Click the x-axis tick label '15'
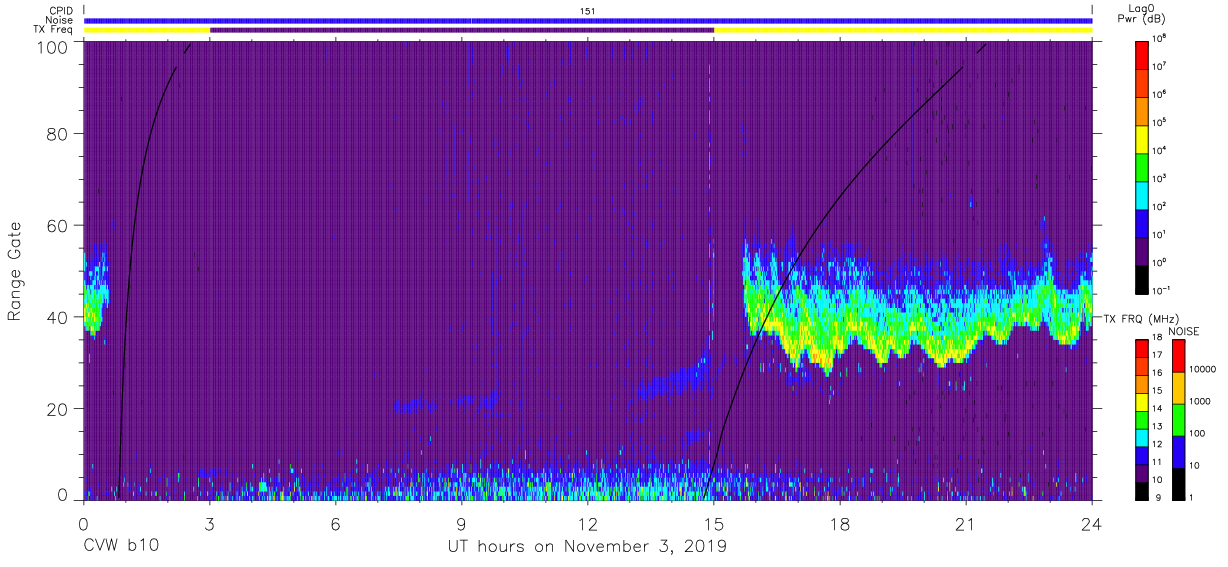Image resolution: width=1228 pixels, height=567 pixels. tap(714, 523)
